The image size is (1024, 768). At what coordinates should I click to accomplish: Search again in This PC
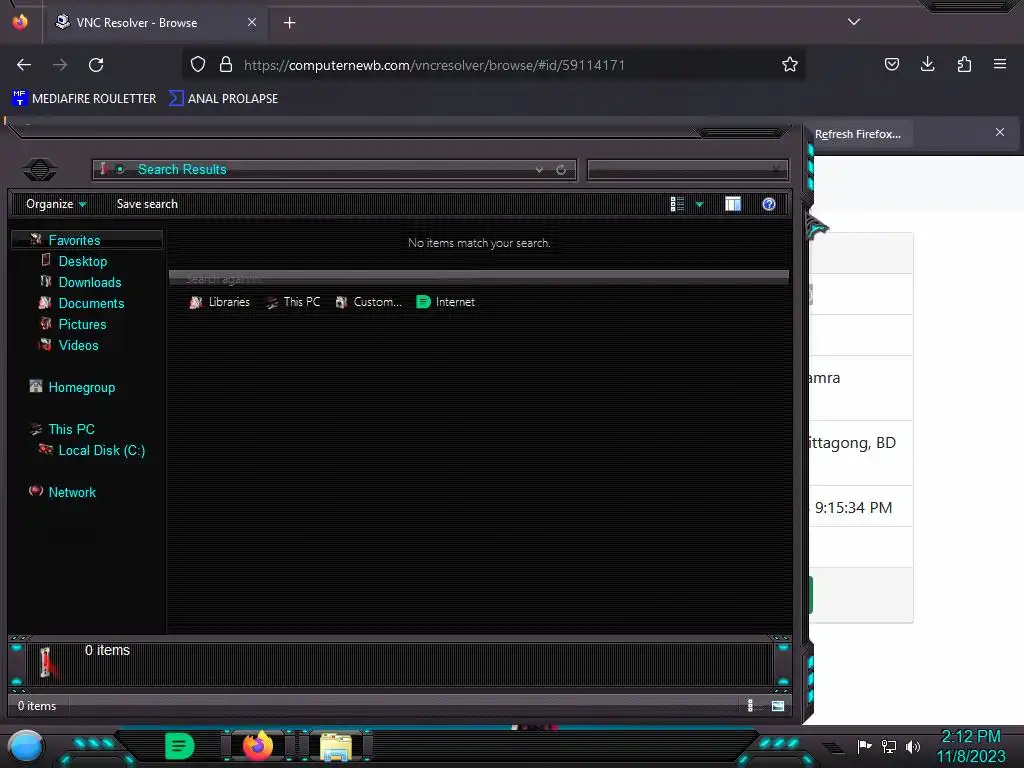pos(293,302)
